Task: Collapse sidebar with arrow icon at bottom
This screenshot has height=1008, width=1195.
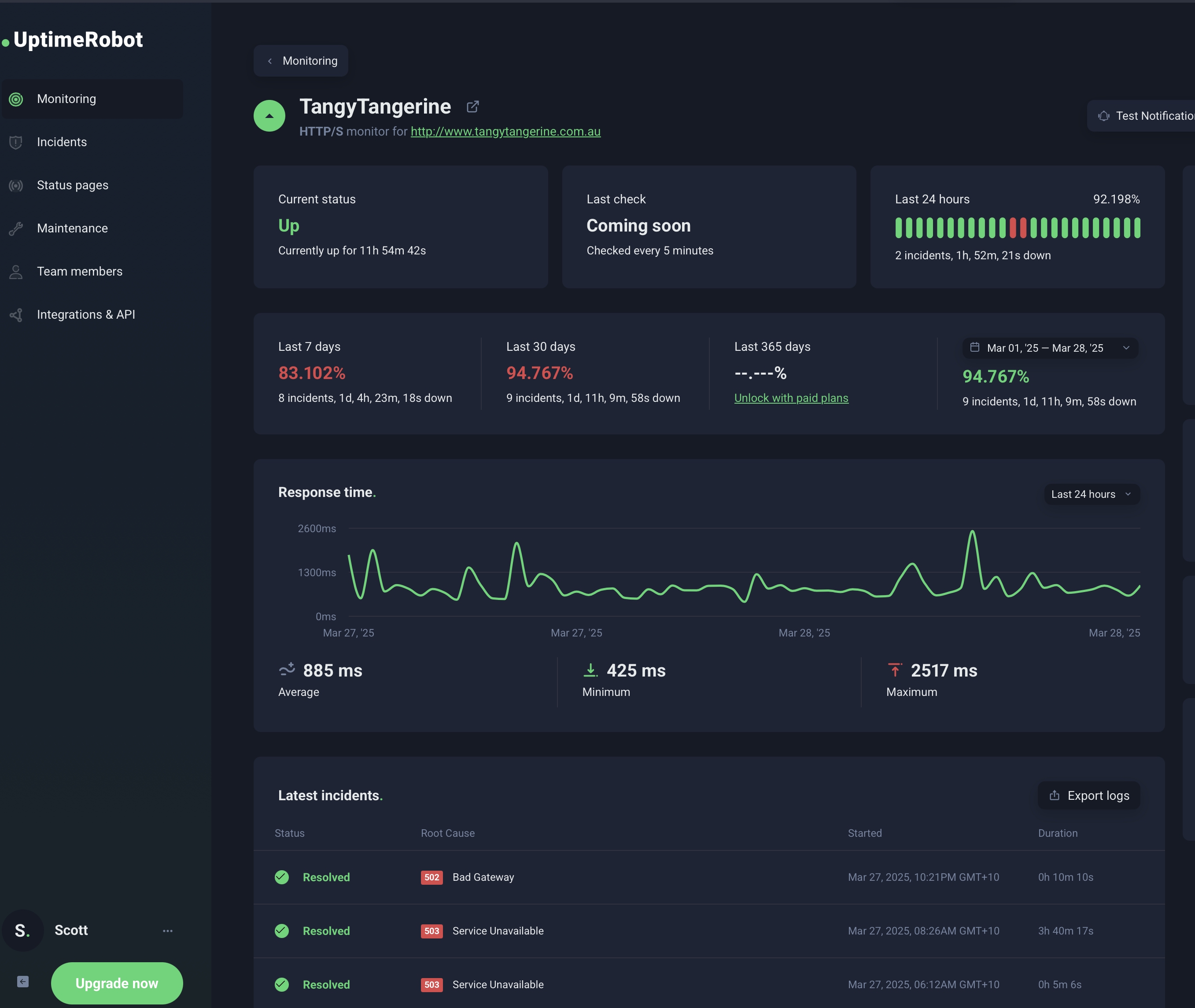Action: pos(23,982)
